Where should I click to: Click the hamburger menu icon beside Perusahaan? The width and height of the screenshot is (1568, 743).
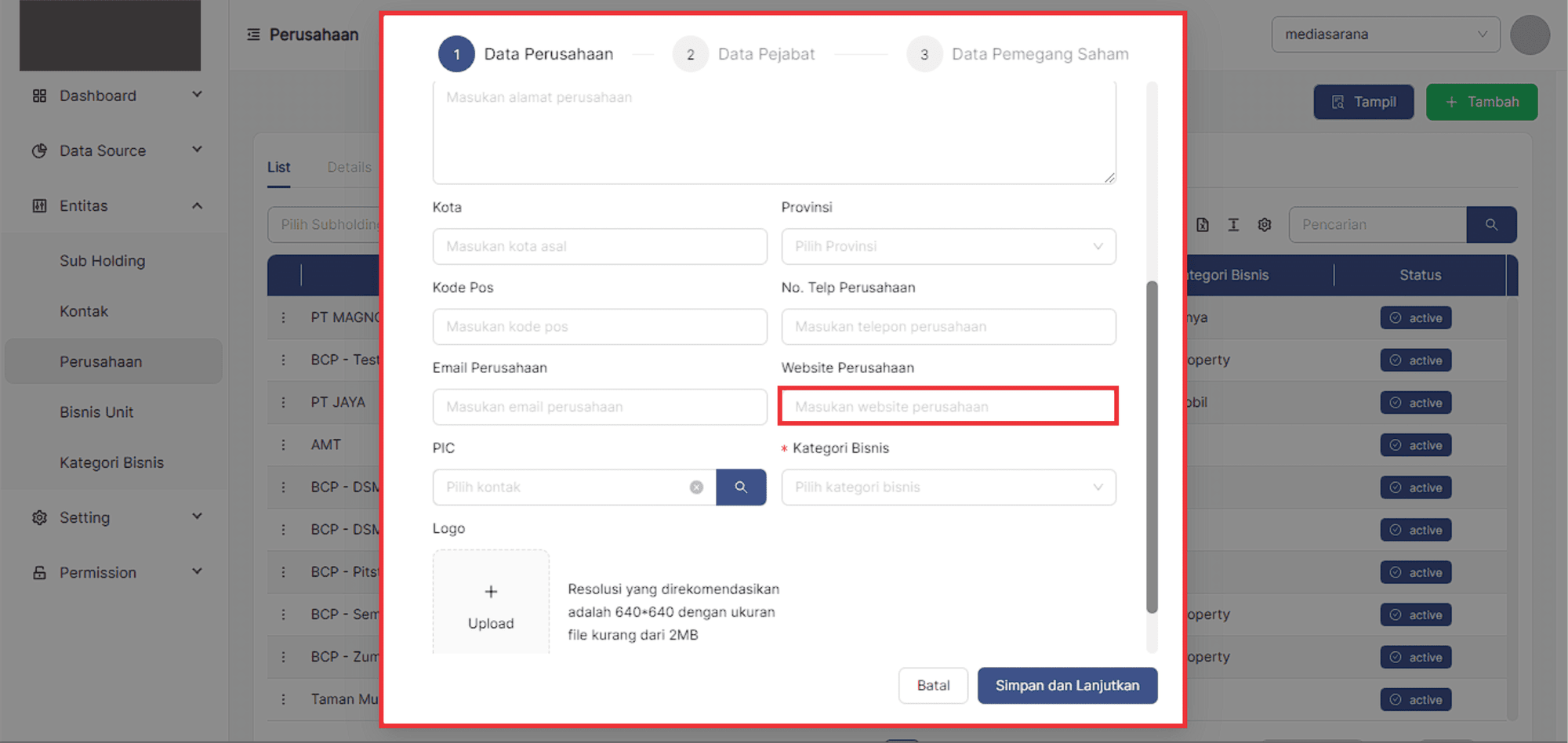point(253,34)
